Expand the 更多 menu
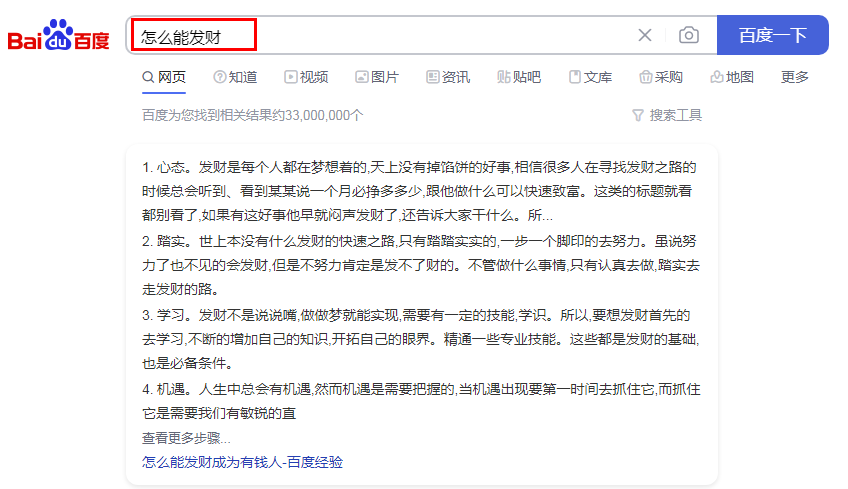The height and width of the screenshot is (489, 848). [x=794, y=77]
